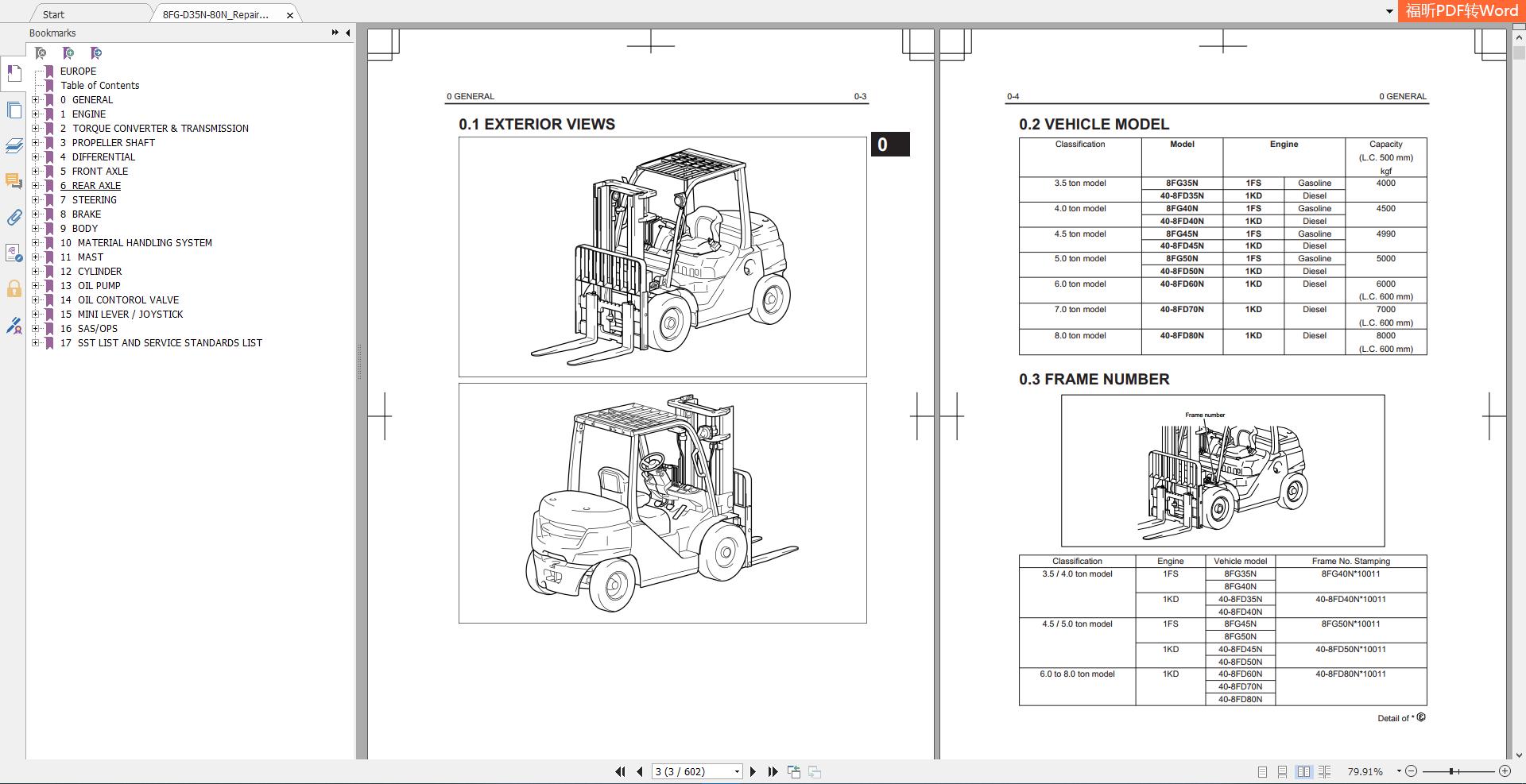1526x784 pixels.
Task: Open the page number dropdown
Action: coord(737,771)
